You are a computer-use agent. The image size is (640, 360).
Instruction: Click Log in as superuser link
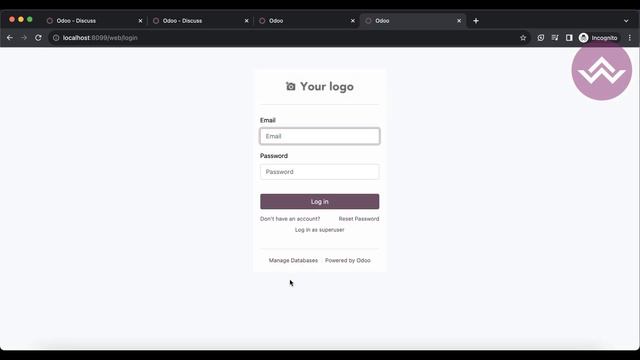pyautogui.click(x=320, y=230)
